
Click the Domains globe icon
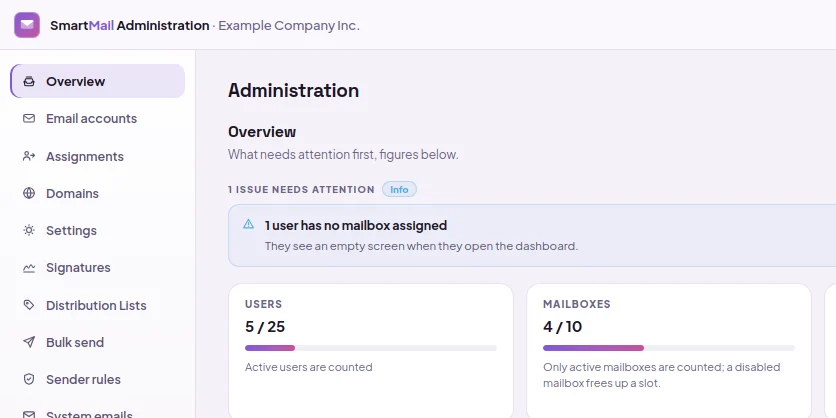(x=29, y=193)
